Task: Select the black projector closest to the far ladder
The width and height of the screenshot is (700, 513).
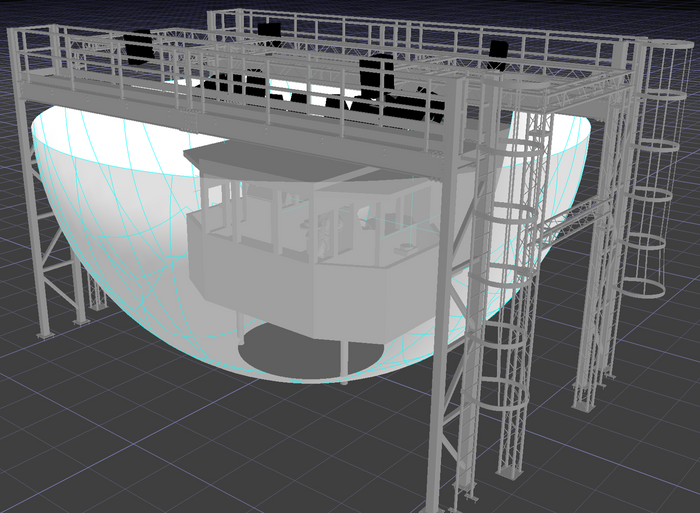Action: coord(499,55)
